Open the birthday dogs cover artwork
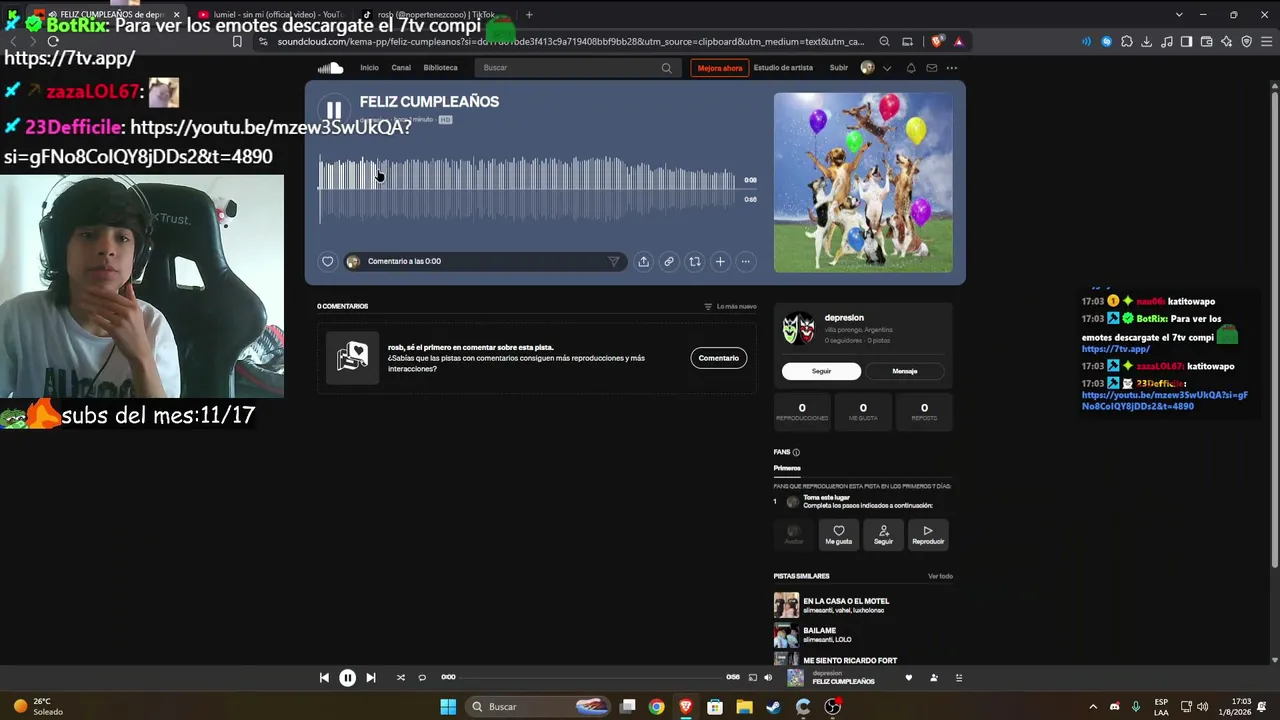Screen dimensions: 1280x720 (x=863, y=183)
